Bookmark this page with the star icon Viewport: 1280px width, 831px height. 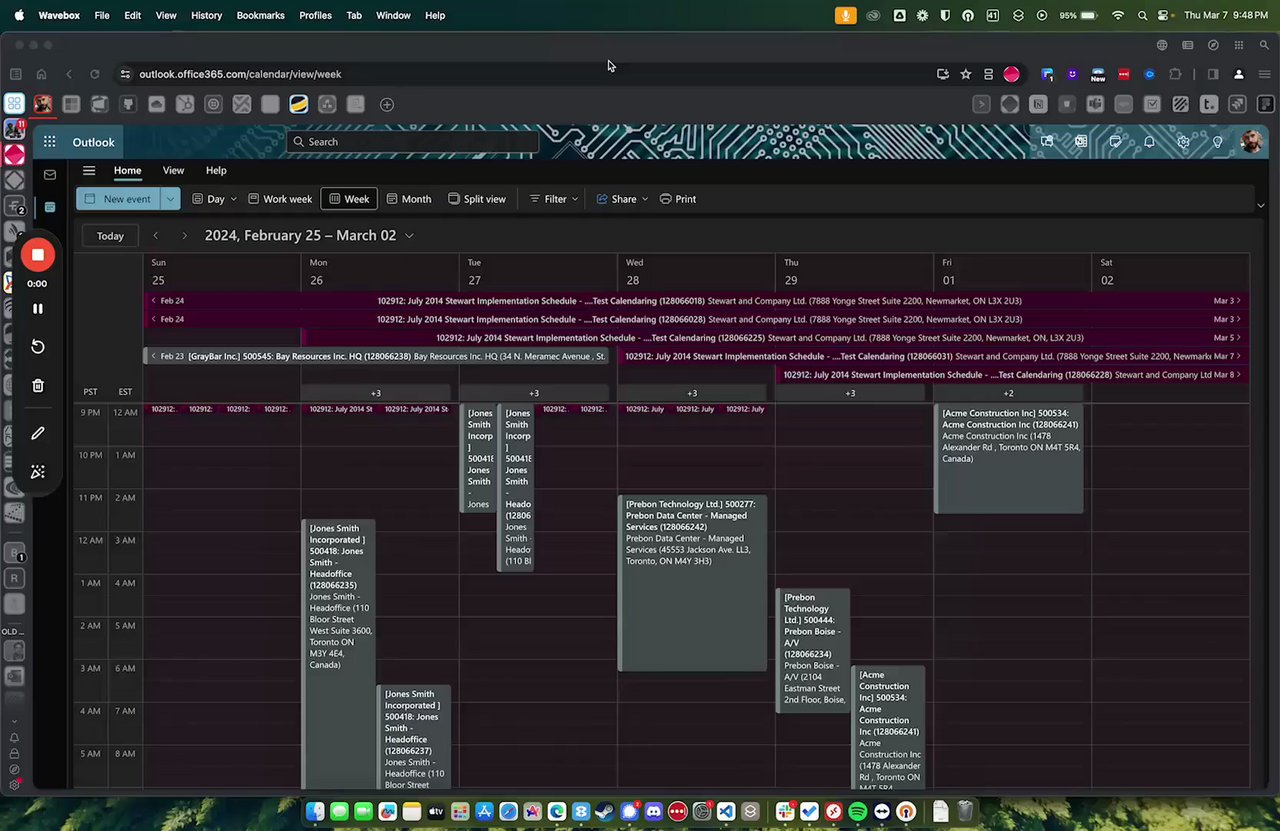click(x=966, y=74)
